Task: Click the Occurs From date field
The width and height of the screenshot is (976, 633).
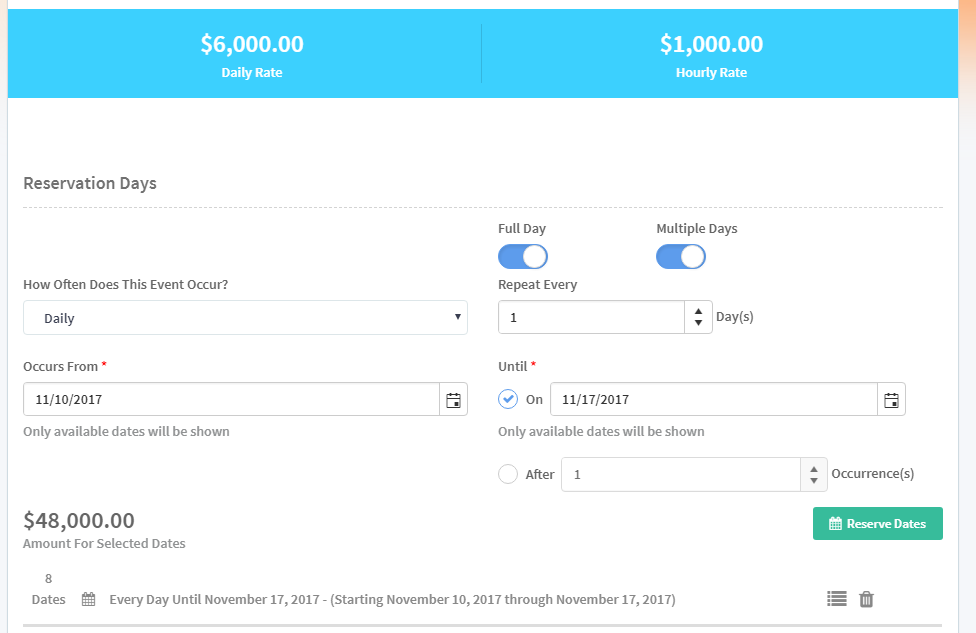Action: coord(231,400)
